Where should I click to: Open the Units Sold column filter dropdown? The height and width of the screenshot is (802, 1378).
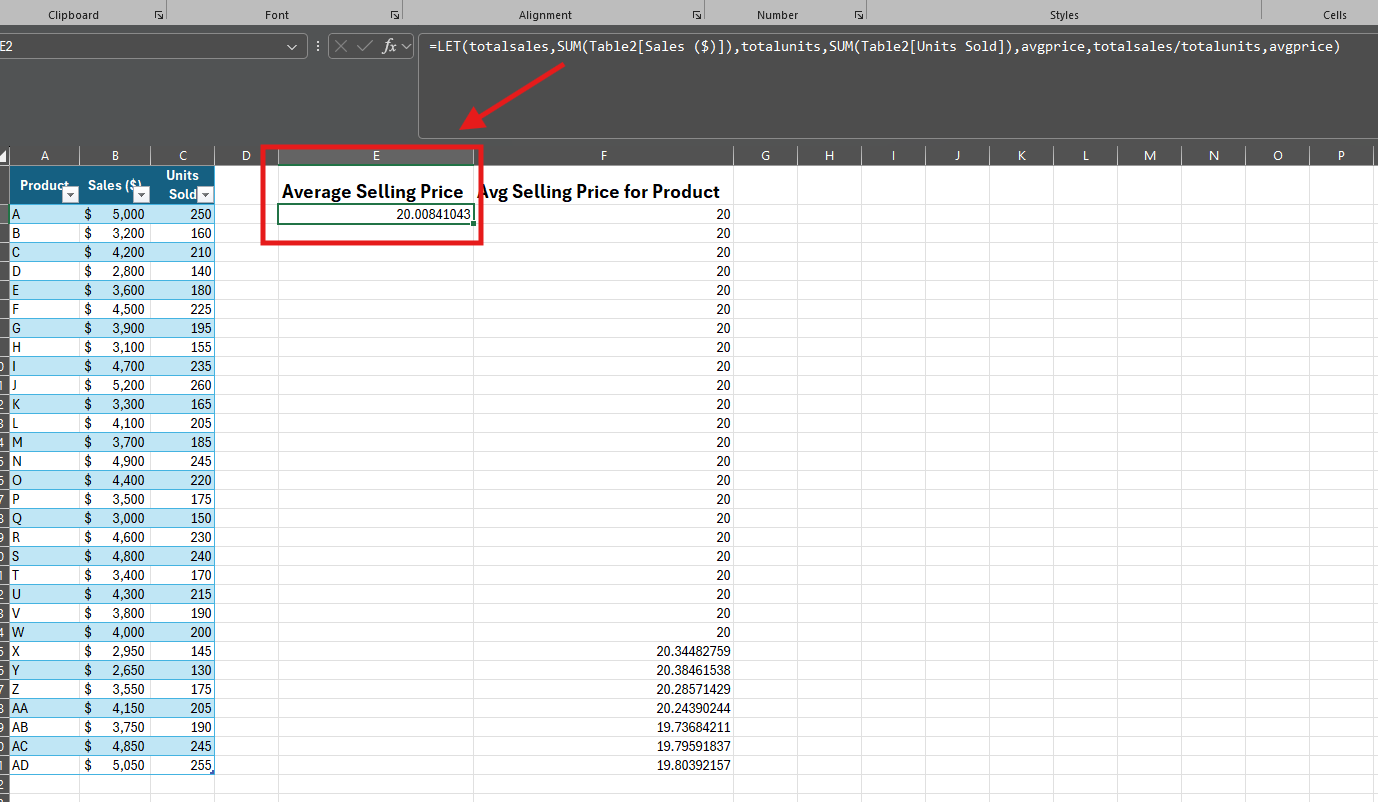[205, 195]
